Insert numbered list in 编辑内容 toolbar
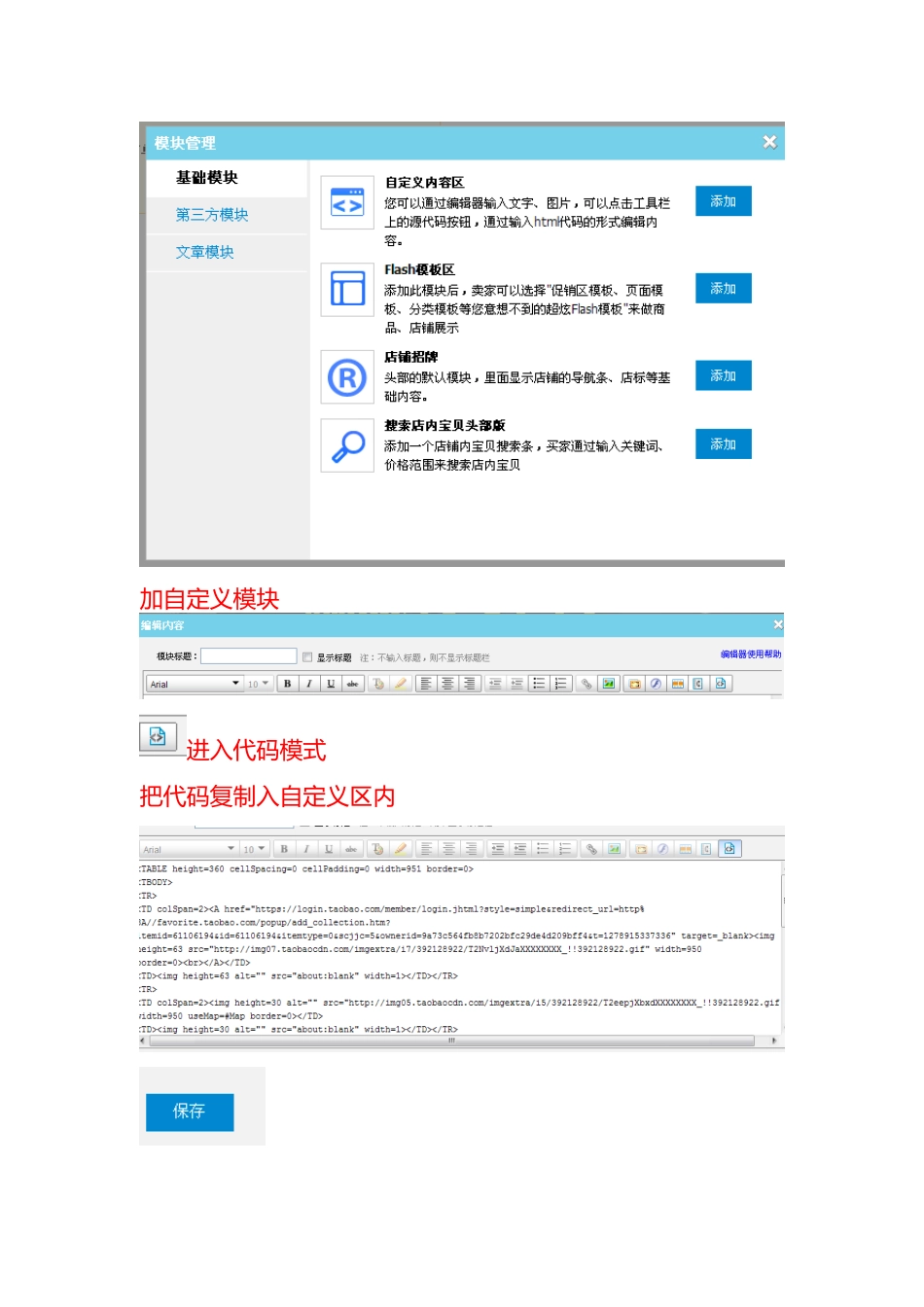This screenshot has height=1307, width=924. point(561,684)
